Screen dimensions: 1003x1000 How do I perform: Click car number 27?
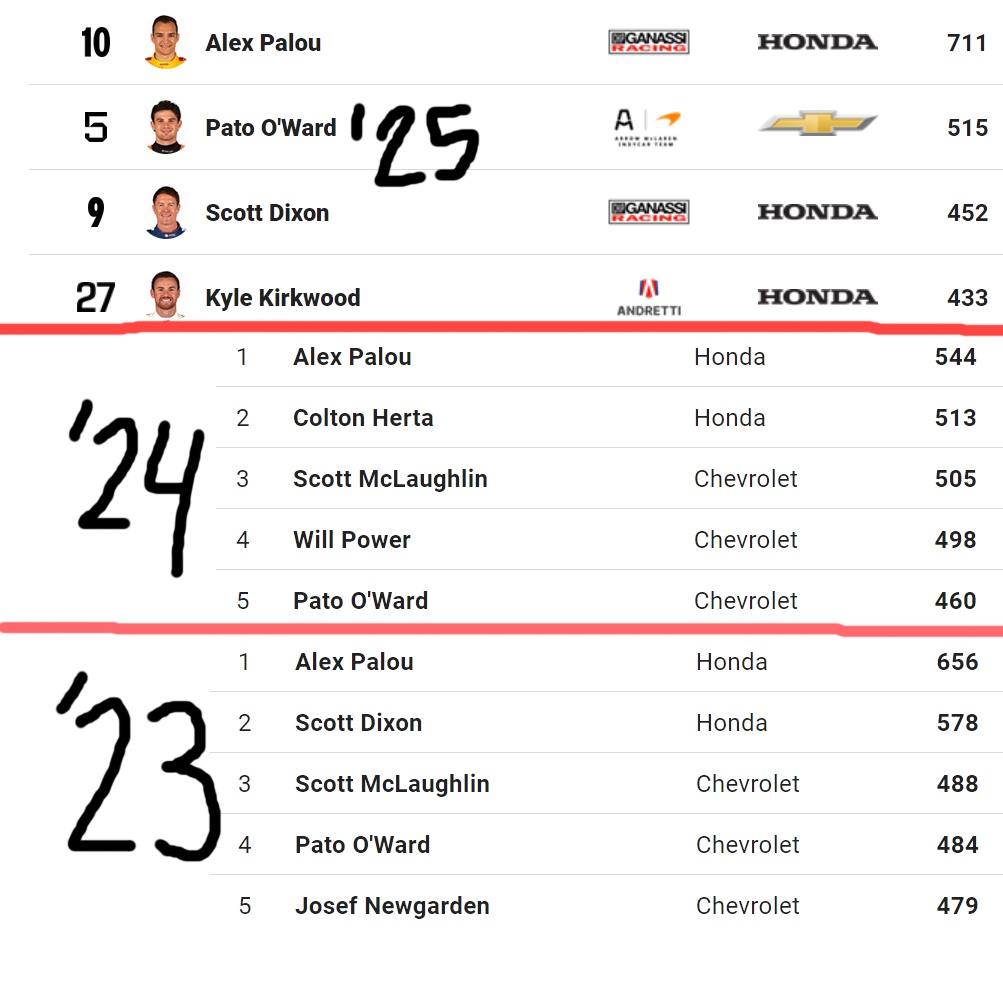(x=96, y=298)
